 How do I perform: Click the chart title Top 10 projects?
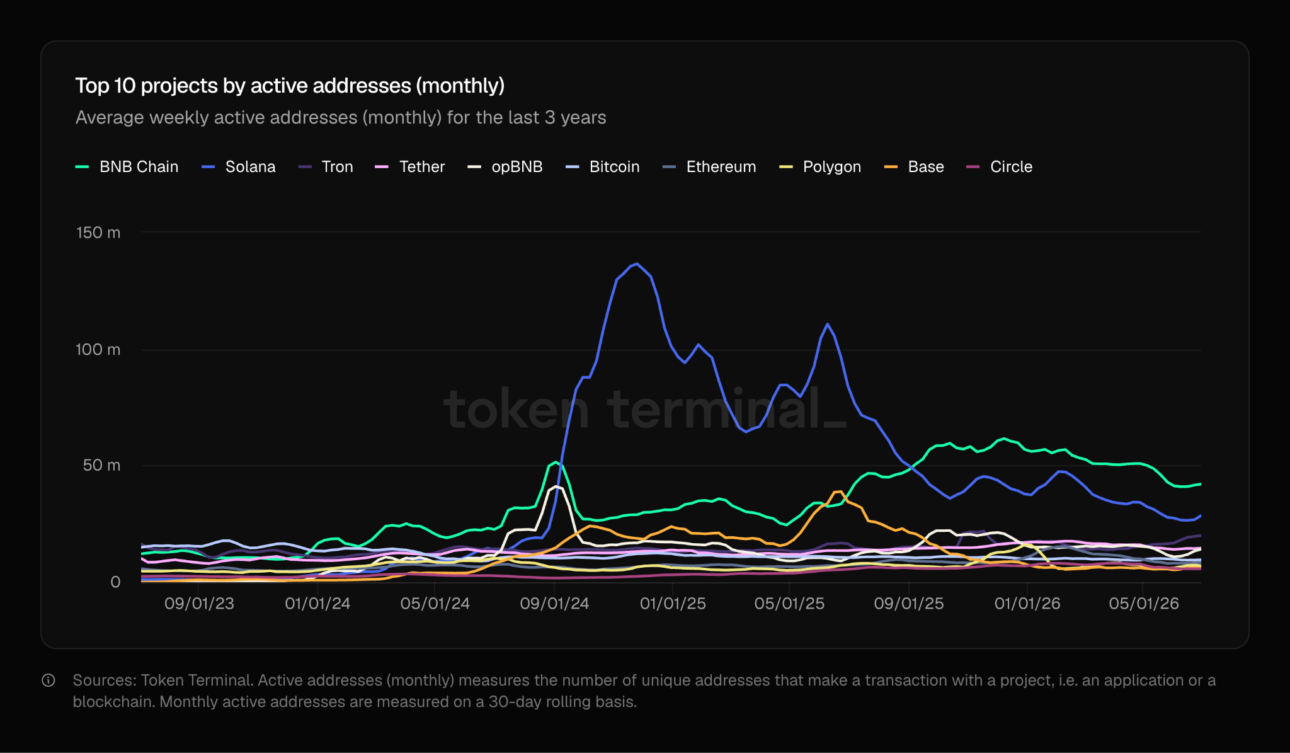(x=290, y=85)
